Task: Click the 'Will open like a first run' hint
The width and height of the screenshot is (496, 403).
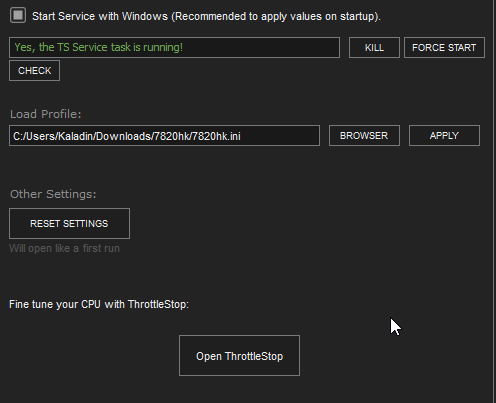Action: 64,248
